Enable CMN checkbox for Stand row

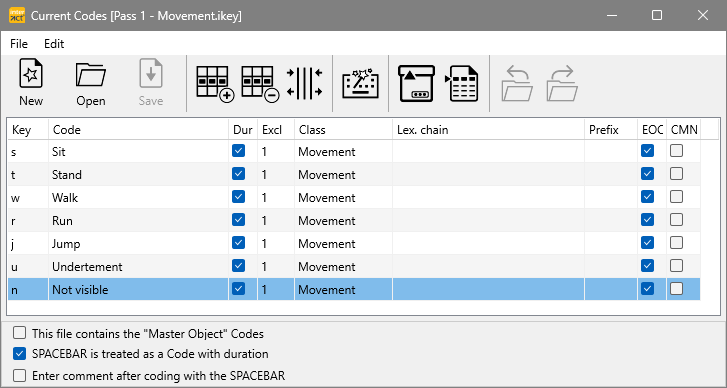[x=676, y=174]
